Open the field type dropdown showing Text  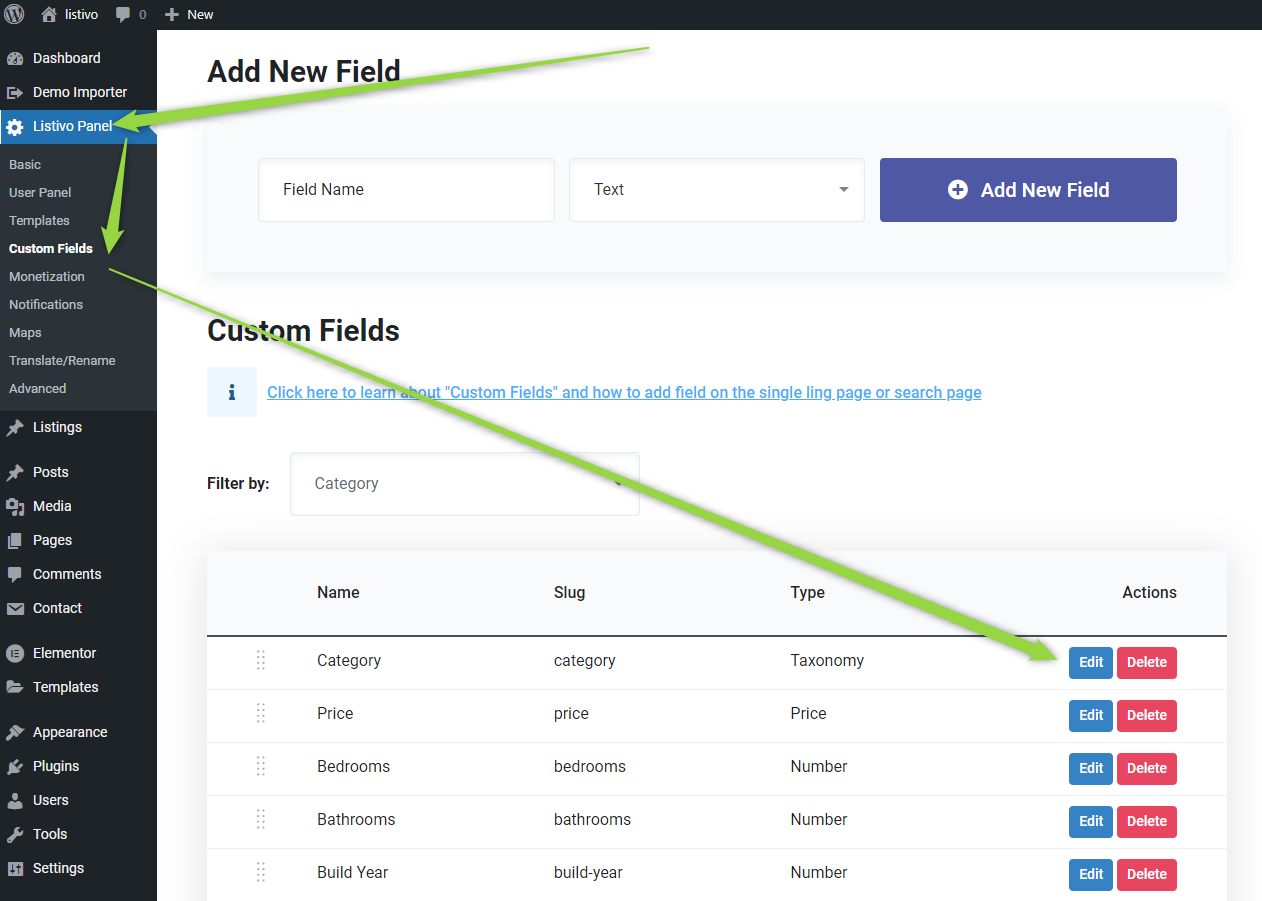(x=716, y=190)
